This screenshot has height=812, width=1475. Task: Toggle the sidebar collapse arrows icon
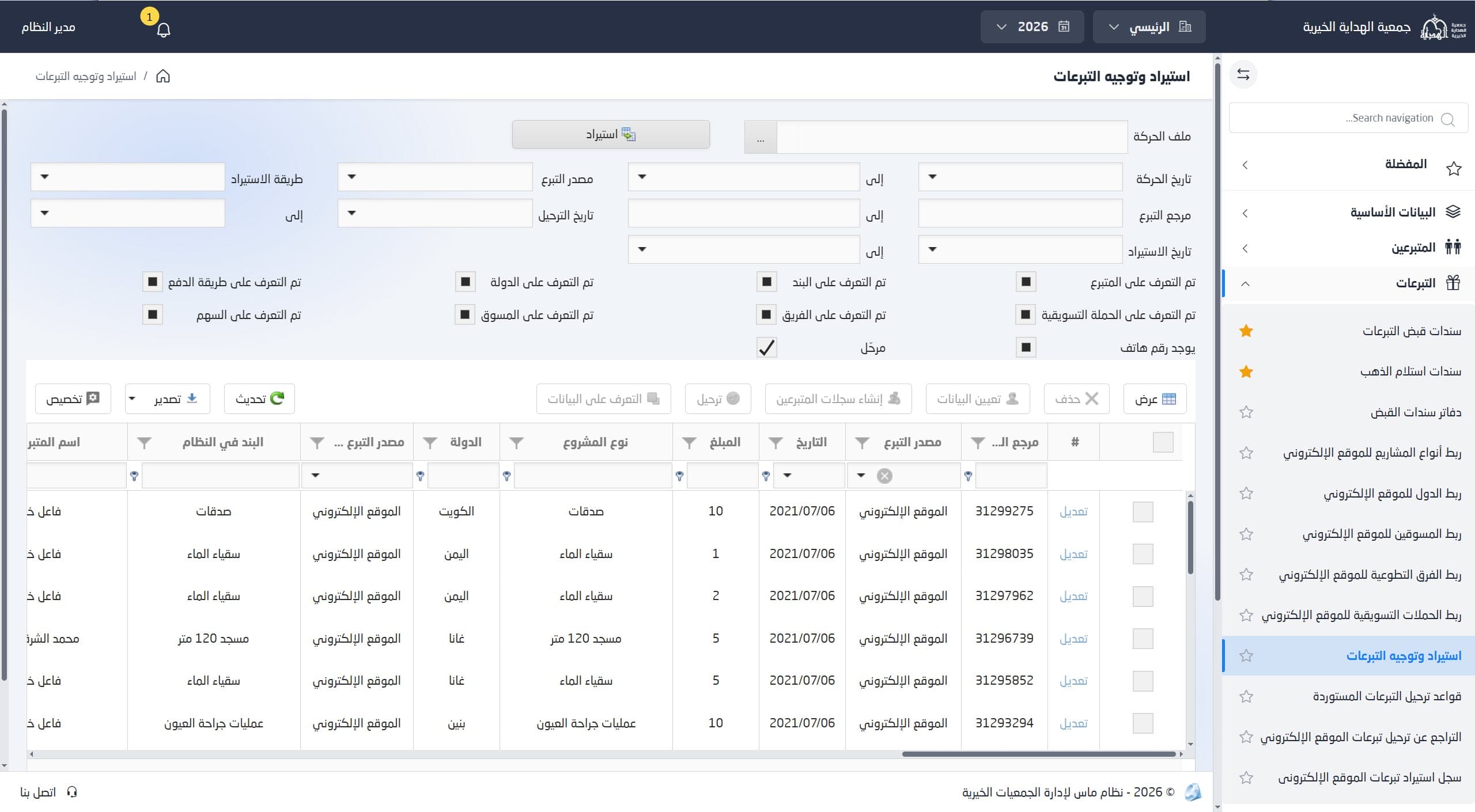pyautogui.click(x=1243, y=75)
